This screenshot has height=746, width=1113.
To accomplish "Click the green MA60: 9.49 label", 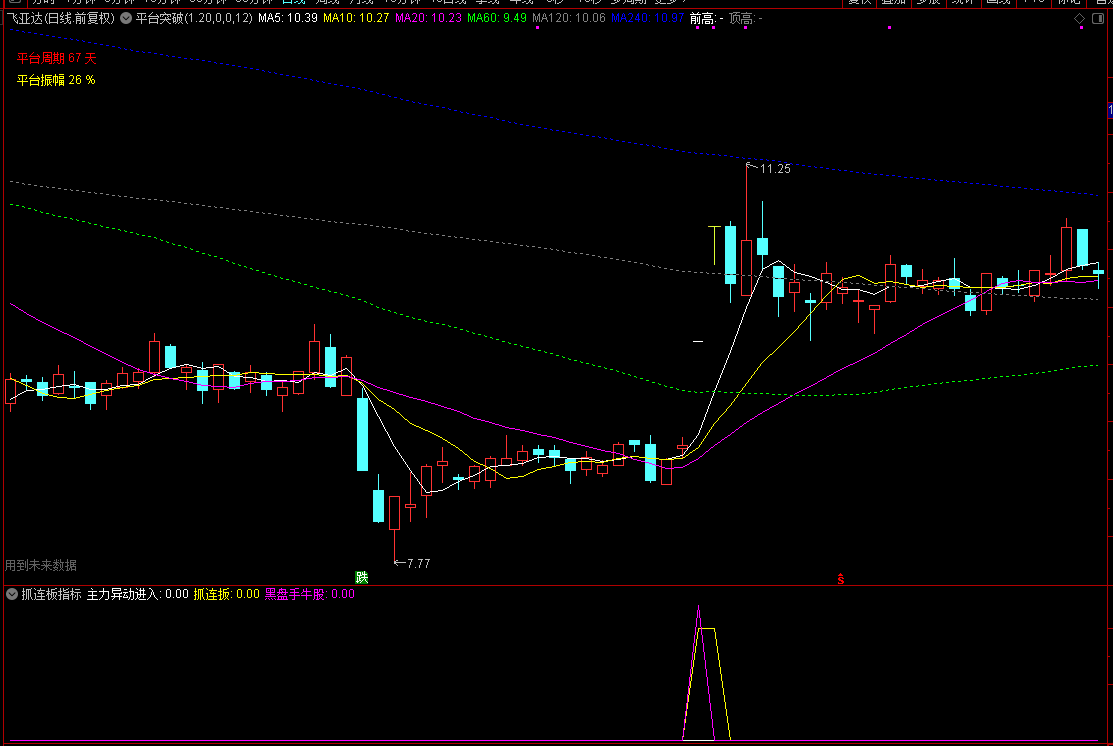I will tap(497, 18).
